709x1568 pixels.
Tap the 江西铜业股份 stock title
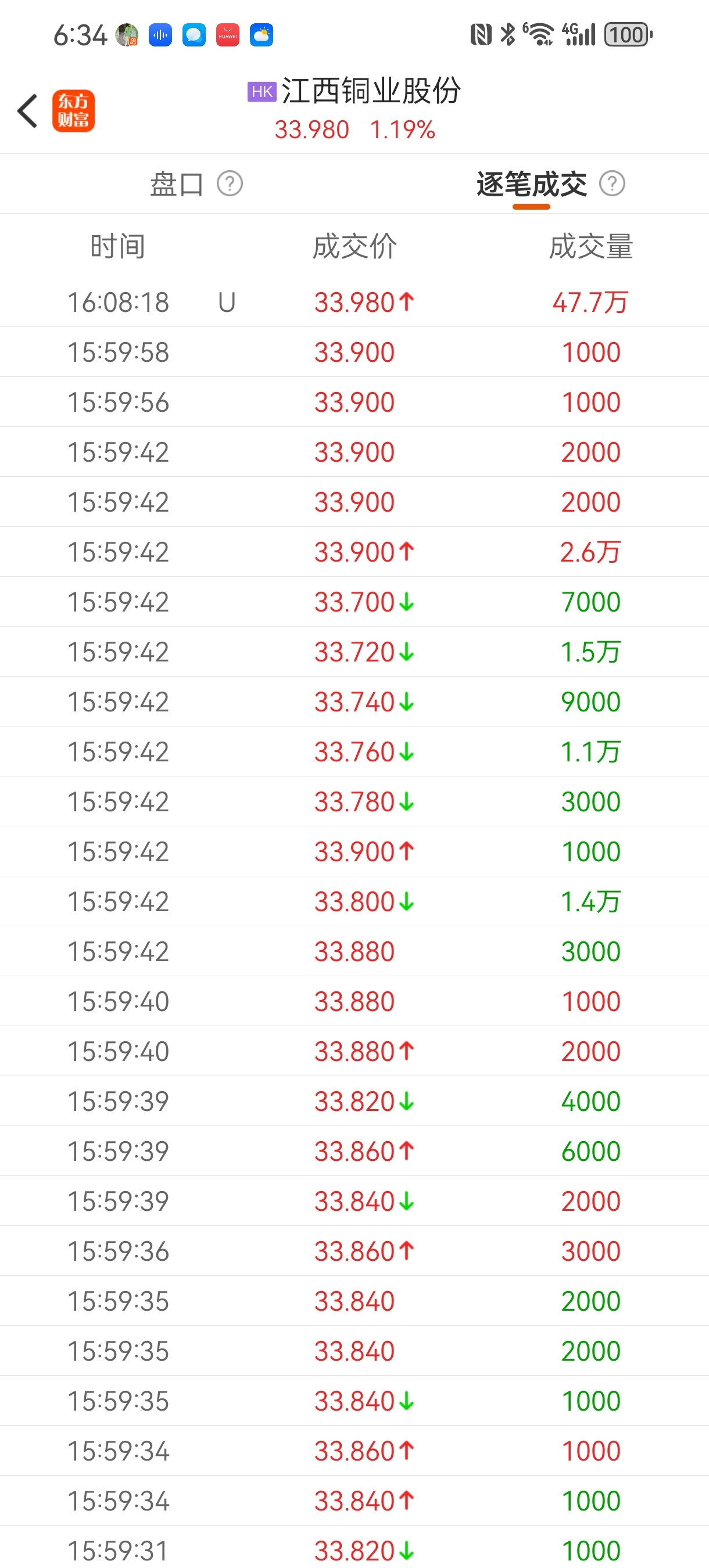[370, 92]
